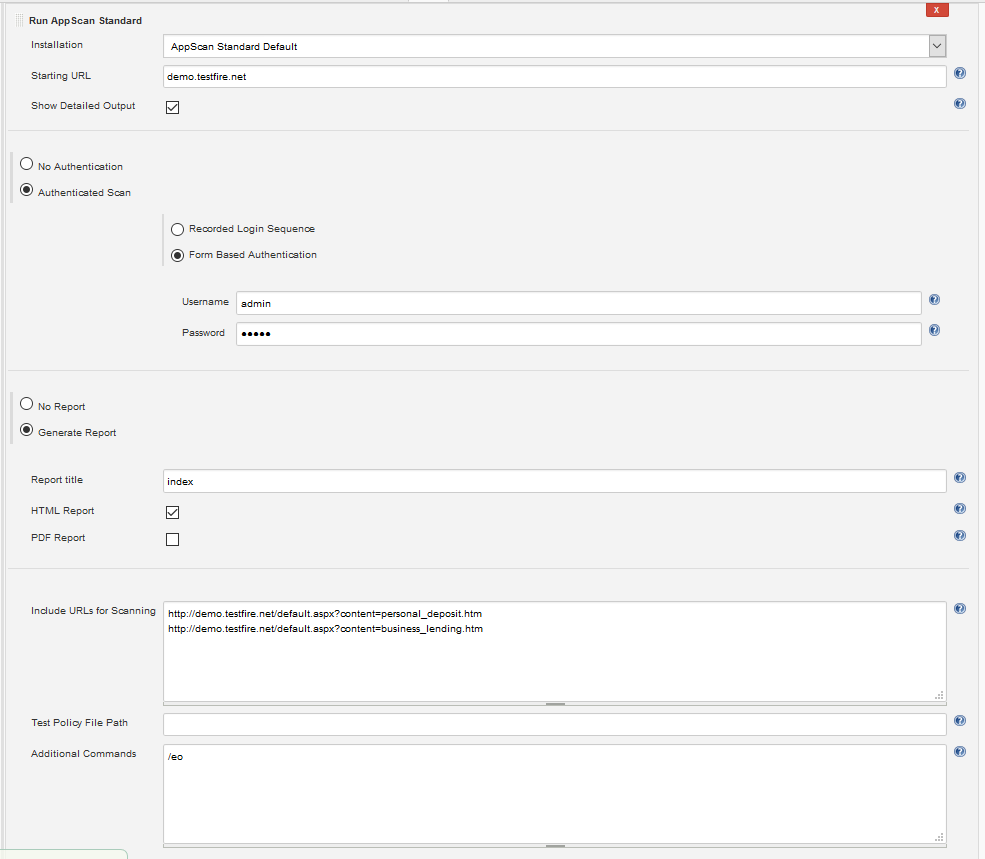Open help for PDF Report option
This screenshot has width=985, height=859.
pos(959,535)
